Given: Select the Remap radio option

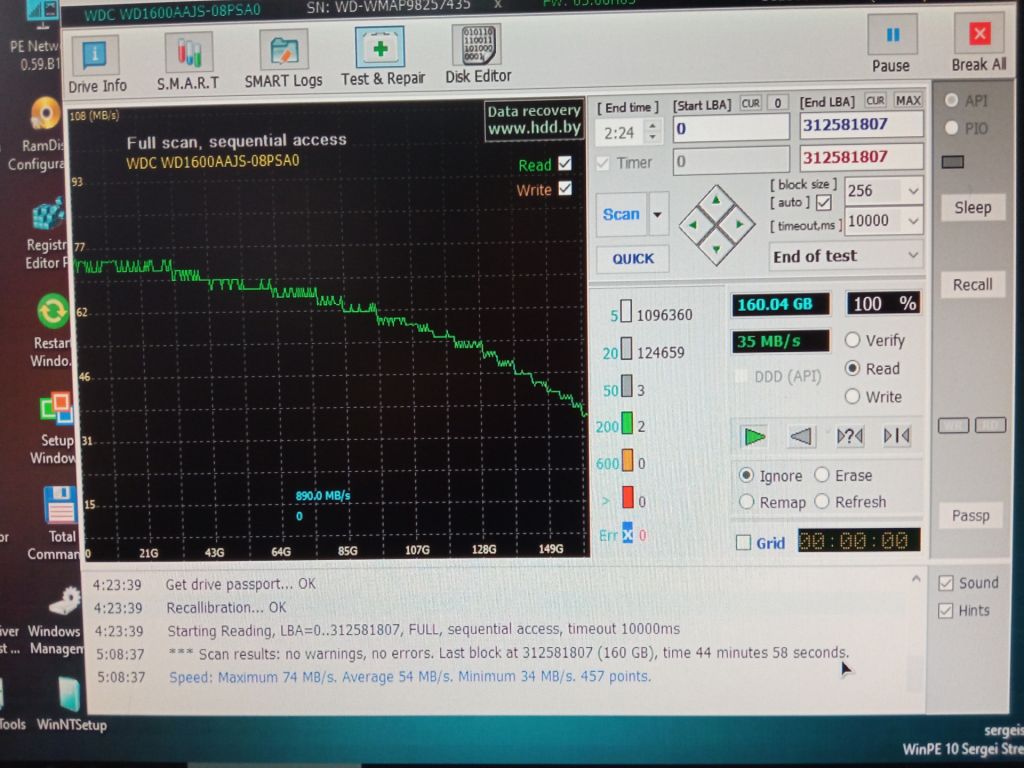Looking at the screenshot, I should click(746, 502).
